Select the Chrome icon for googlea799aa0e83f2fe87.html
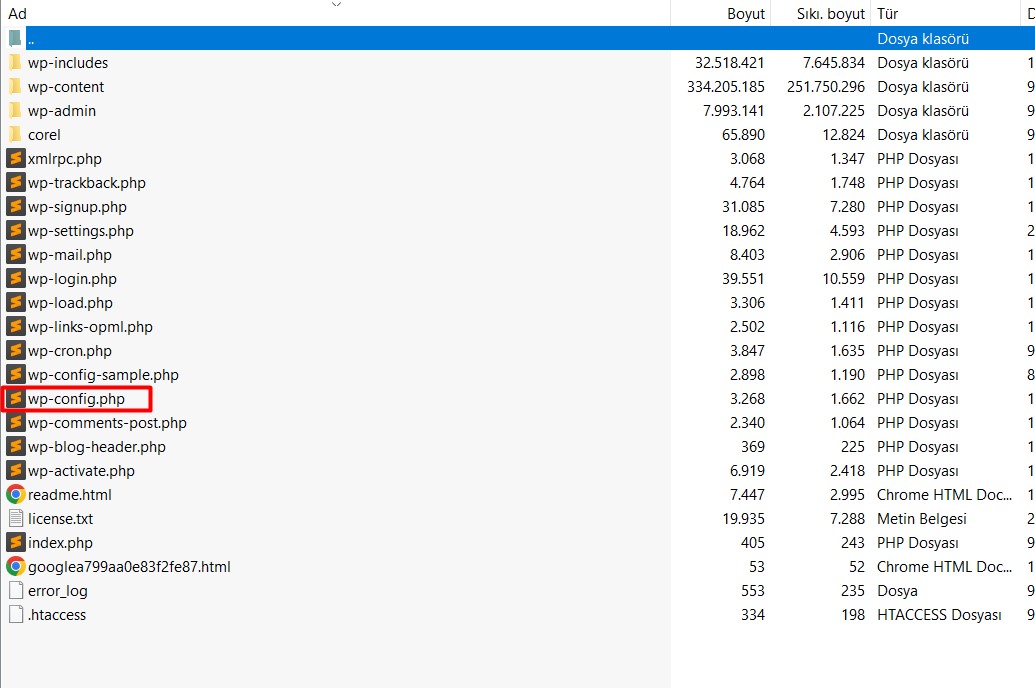Screen dimensions: 1035x688 pos(16,567)
